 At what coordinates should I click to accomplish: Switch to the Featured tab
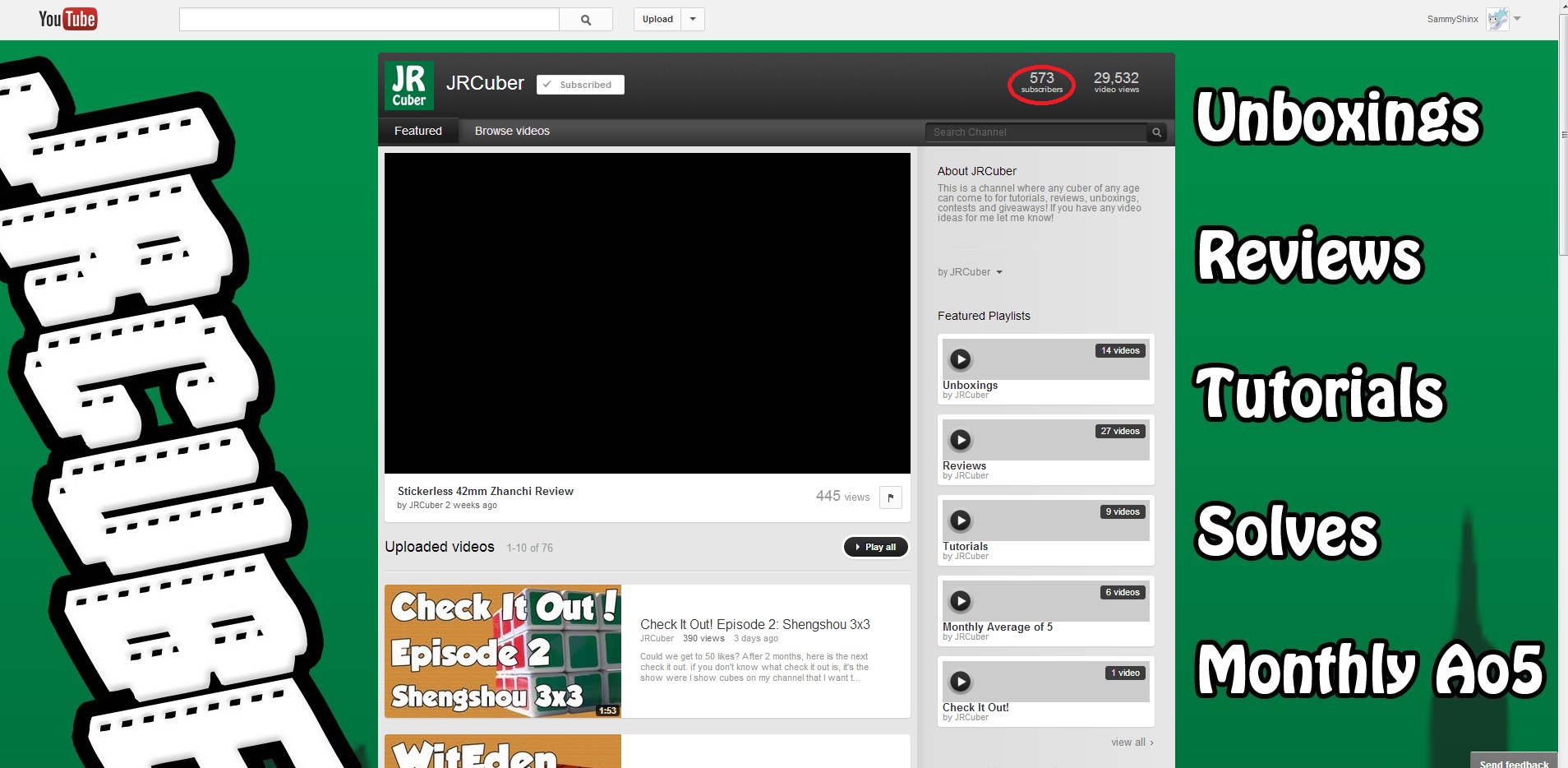tap(418, 131)
